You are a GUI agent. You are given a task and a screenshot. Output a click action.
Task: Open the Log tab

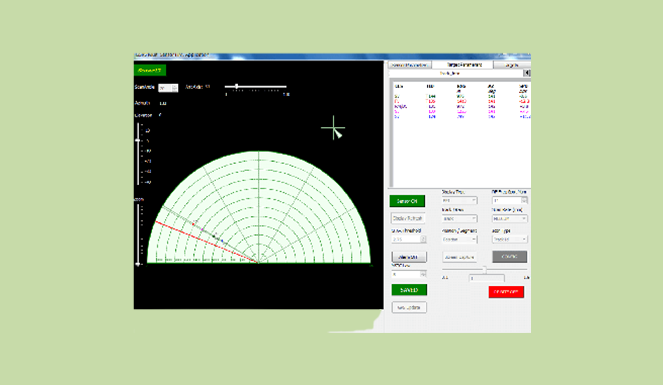pyautogui.click(x=512, y=65)
